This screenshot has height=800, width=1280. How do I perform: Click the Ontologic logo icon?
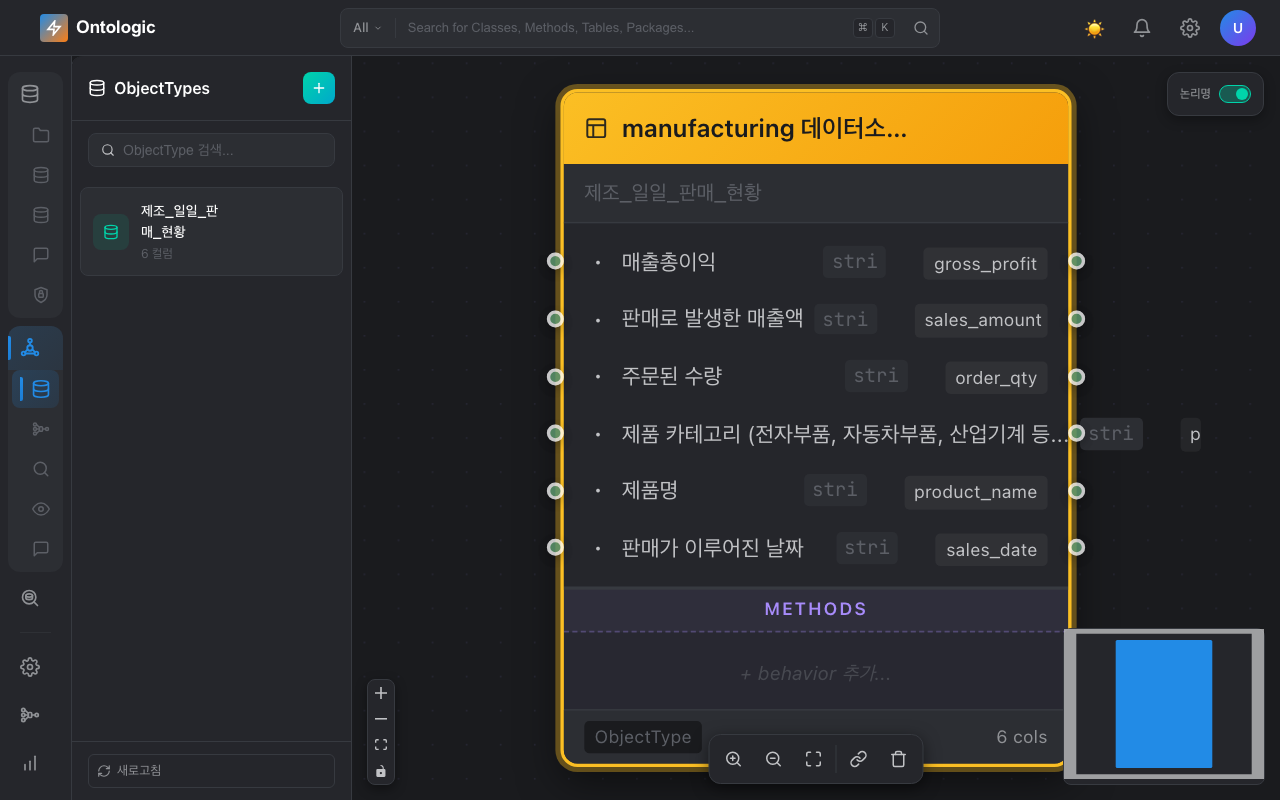click(x=54, y=28)
